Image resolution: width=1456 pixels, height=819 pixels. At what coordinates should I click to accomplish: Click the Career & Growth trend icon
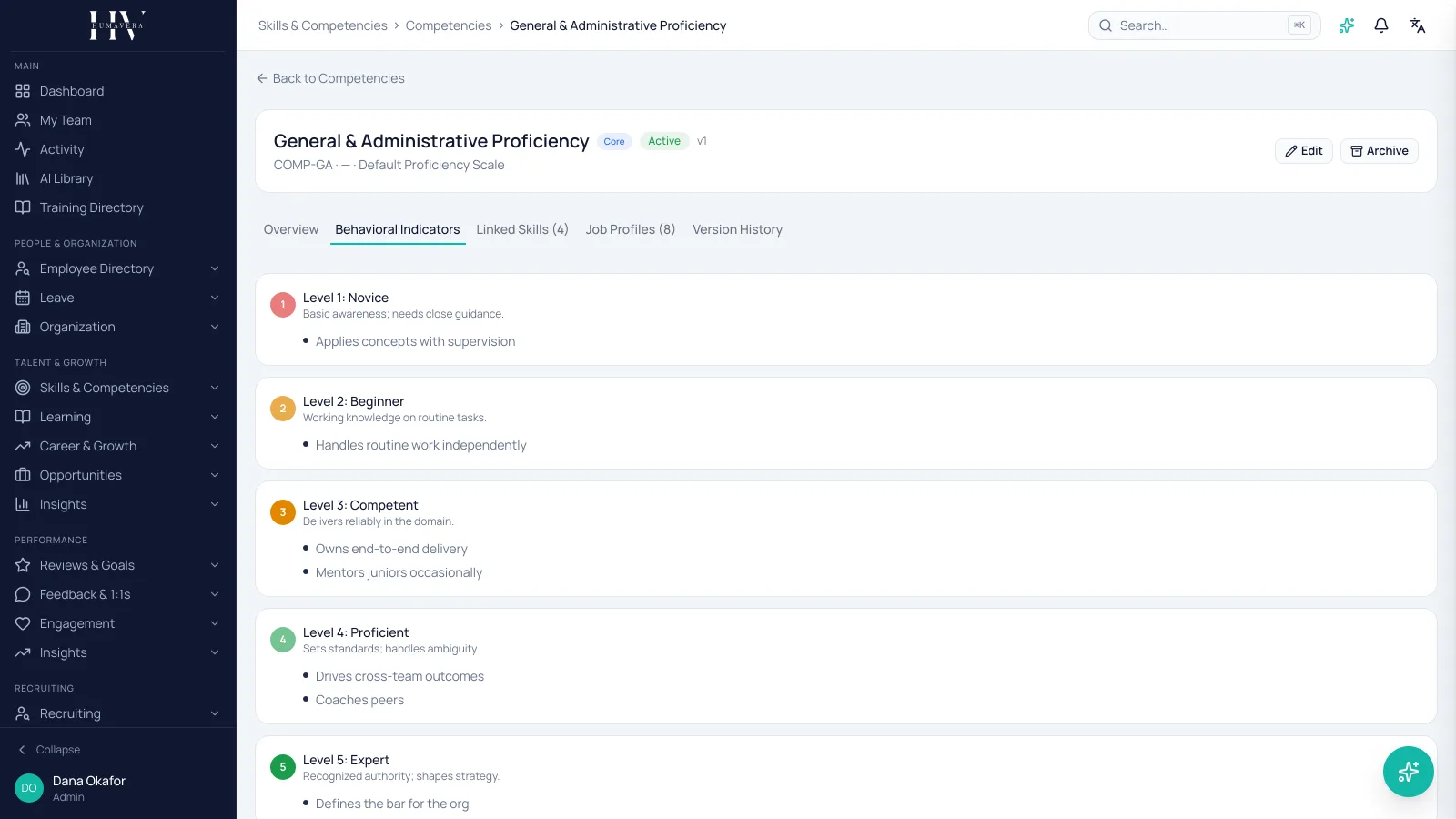(x=23, y=446)
